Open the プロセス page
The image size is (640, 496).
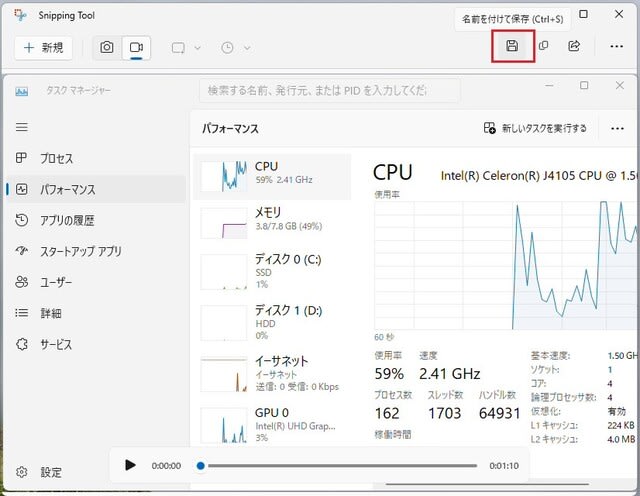[x=96, y=158]
